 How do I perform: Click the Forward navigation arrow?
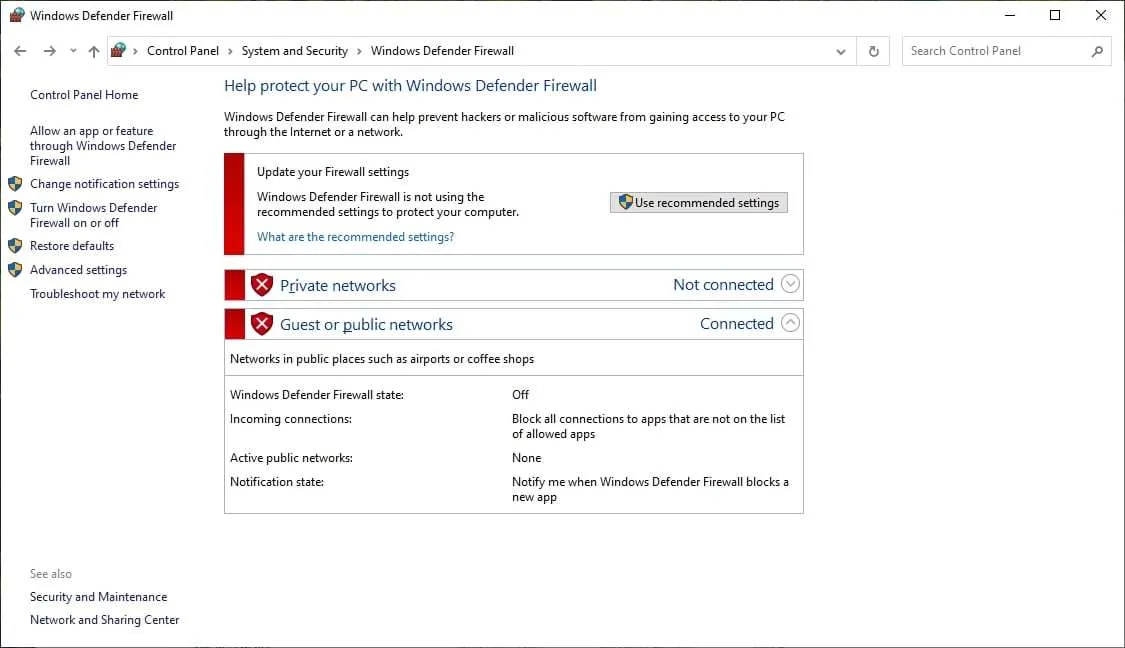(50, 51)
